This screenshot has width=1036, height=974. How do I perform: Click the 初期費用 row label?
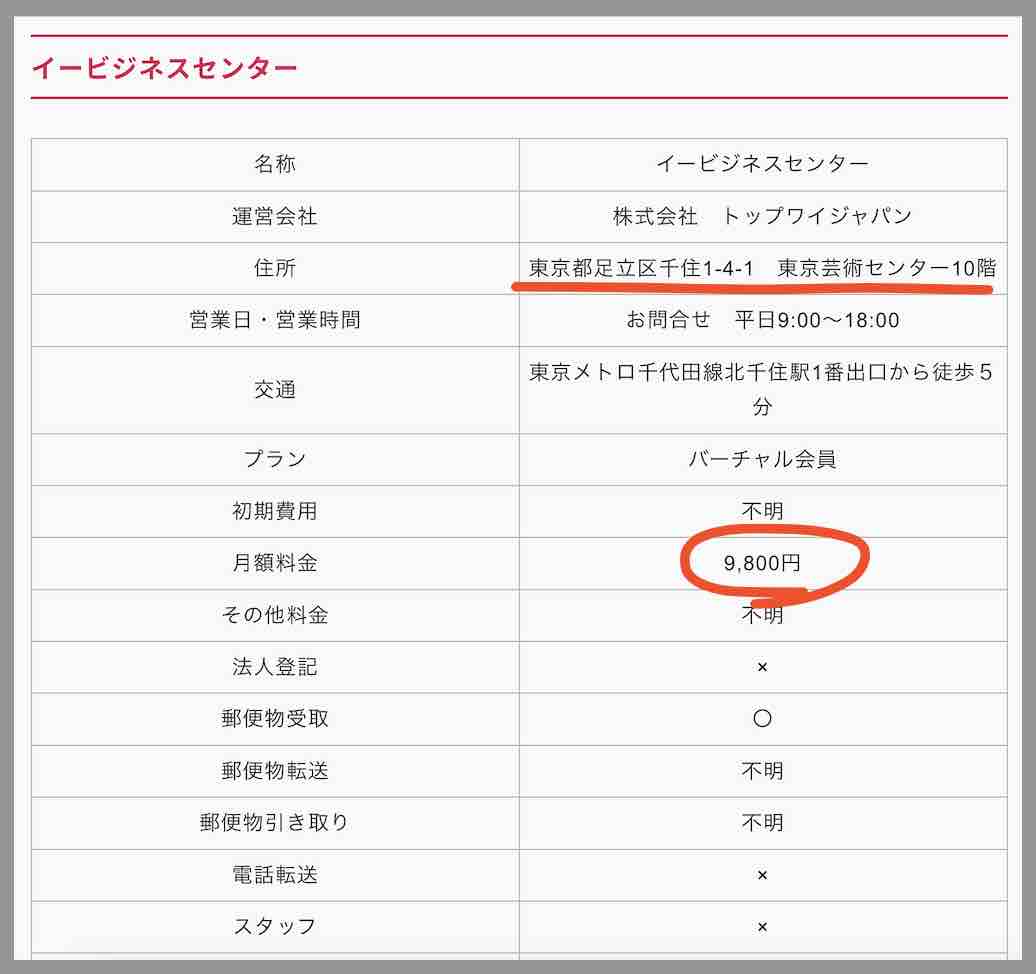coord(276,511)
